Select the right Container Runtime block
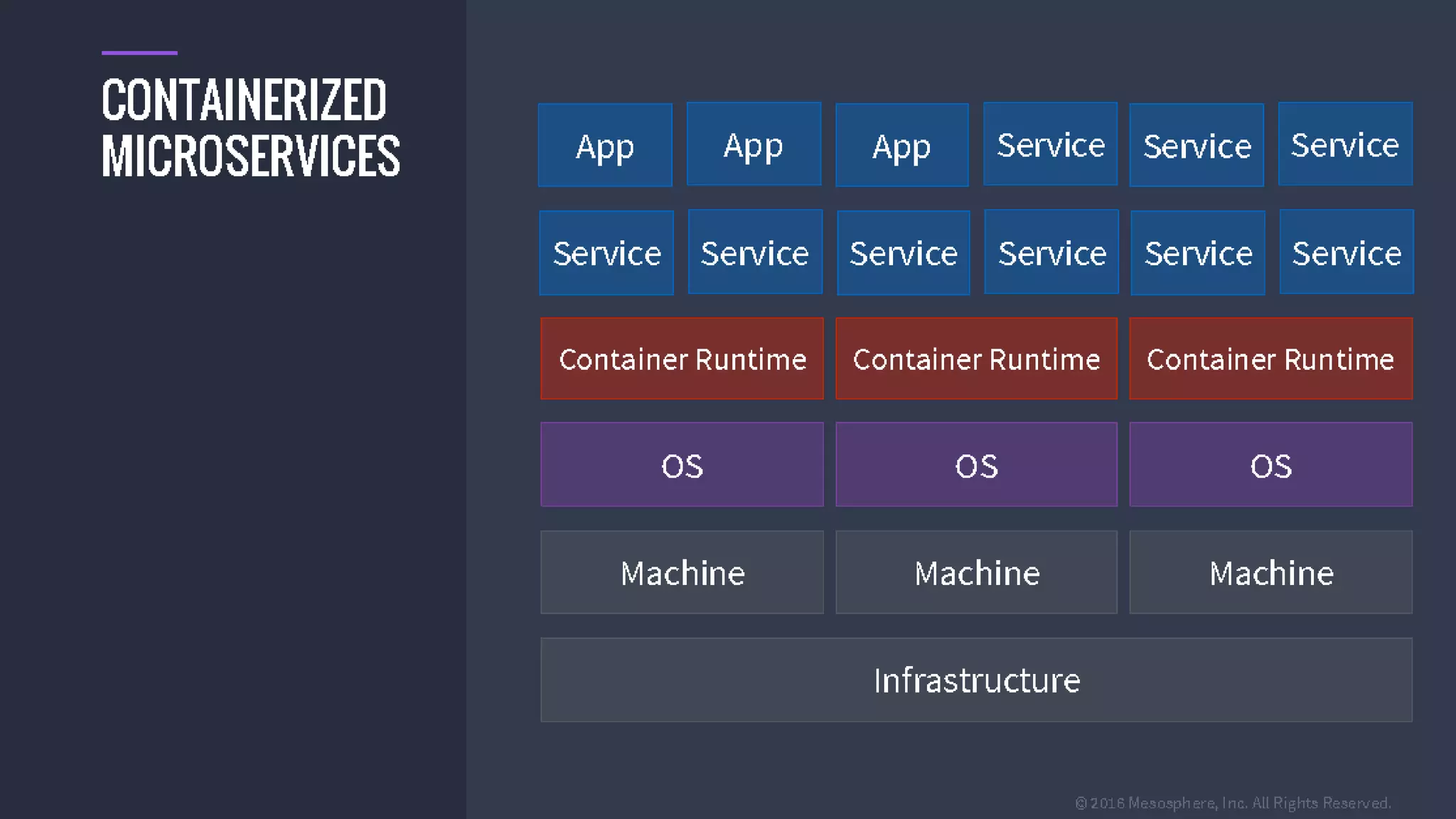The image size is (1456, 819). click(x=1270, y=358)
